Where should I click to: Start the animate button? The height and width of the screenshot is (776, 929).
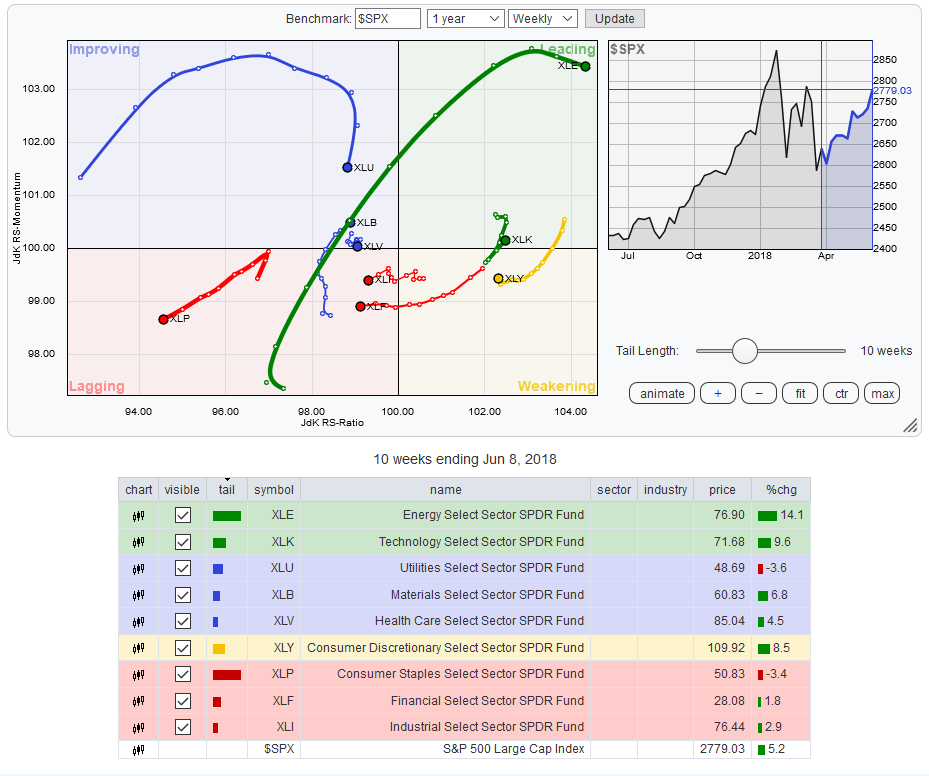point(662,393)
